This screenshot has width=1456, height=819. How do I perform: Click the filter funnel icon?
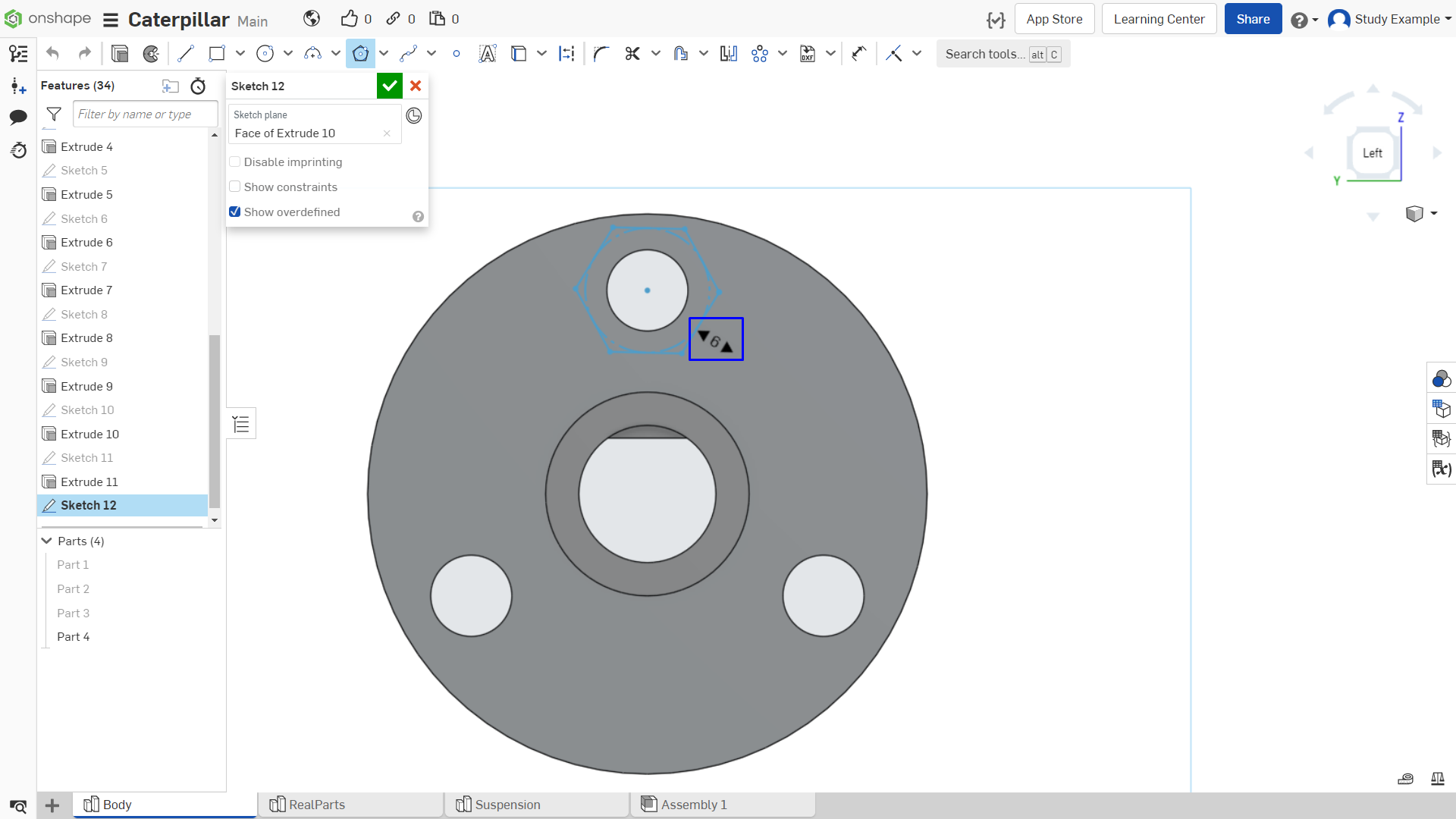point(54,114)
